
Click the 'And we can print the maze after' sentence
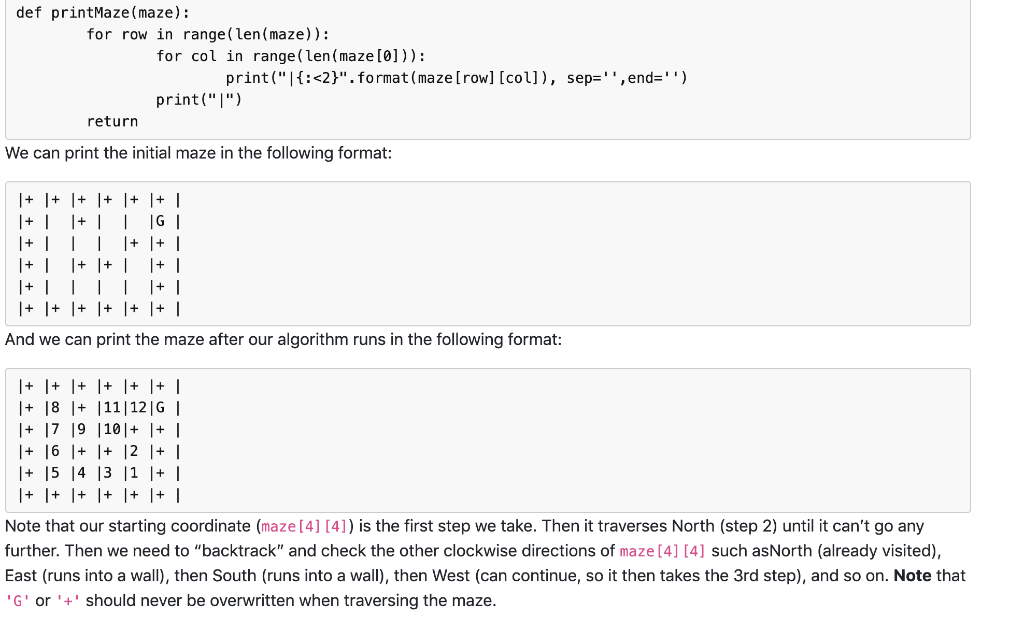[283, 340]
